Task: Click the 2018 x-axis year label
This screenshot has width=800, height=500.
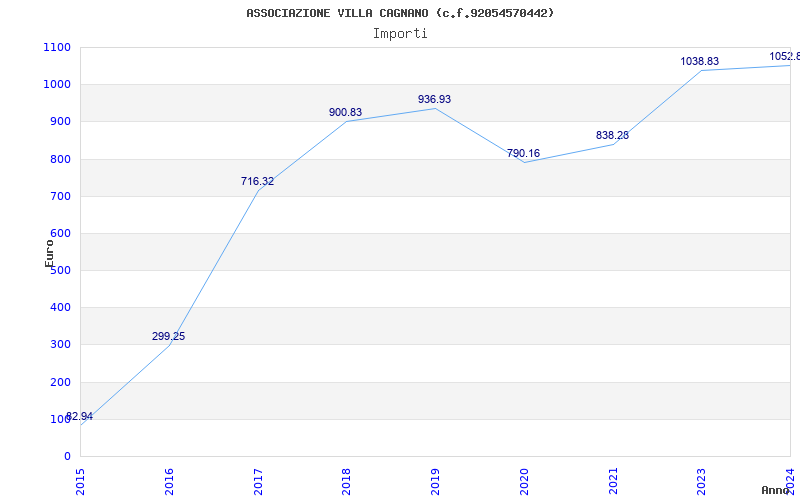Action: point(346,481)
